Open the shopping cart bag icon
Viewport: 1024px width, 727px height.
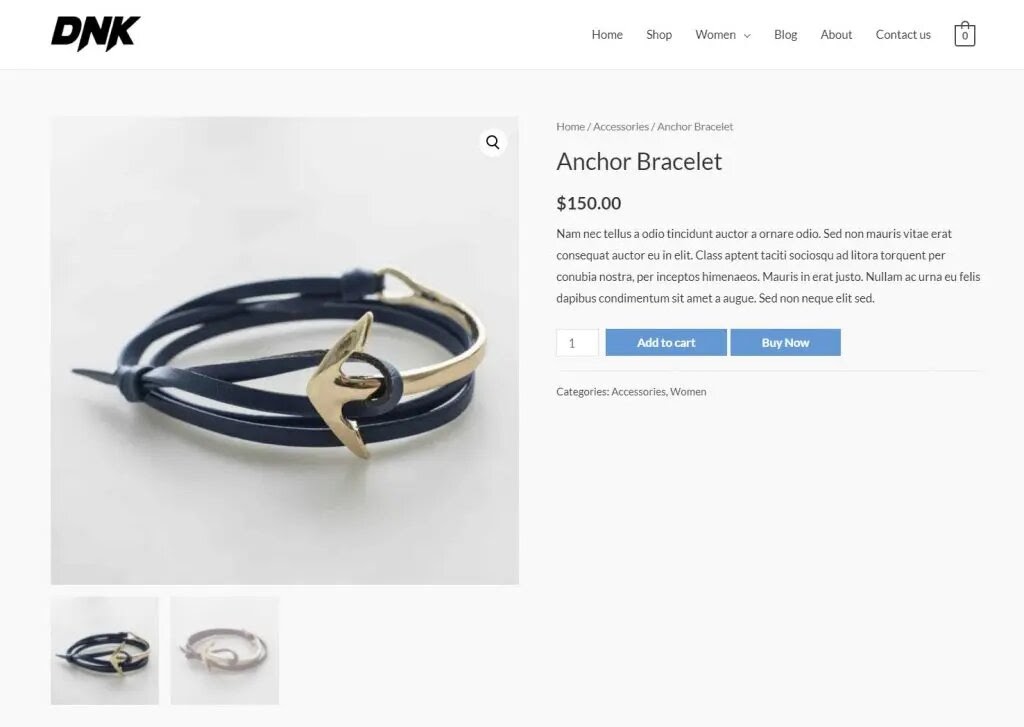[x=965, y=34]
